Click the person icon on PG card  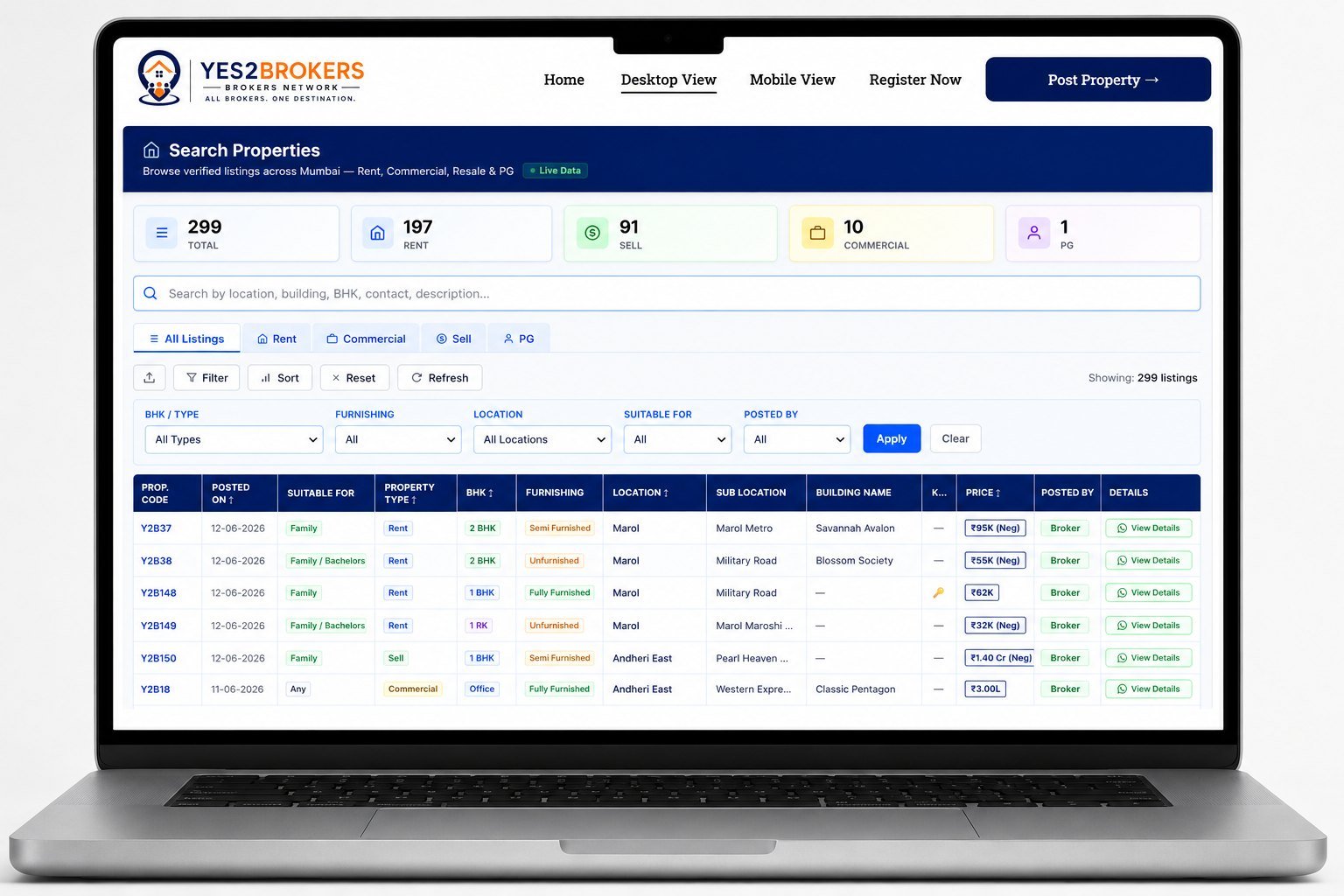pyautogui.click(x=1034, y=233)
